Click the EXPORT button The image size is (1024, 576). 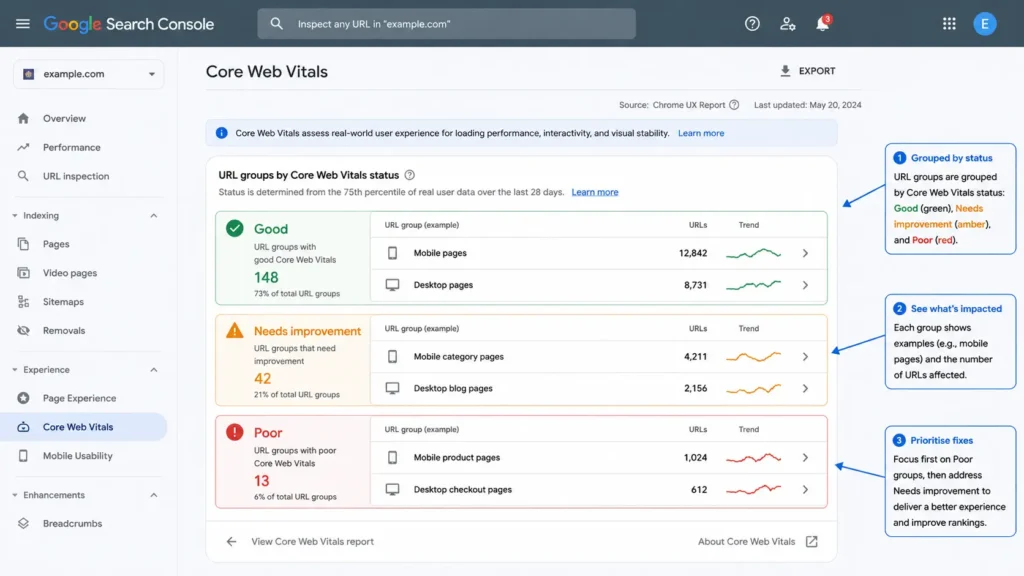[808, 71]
